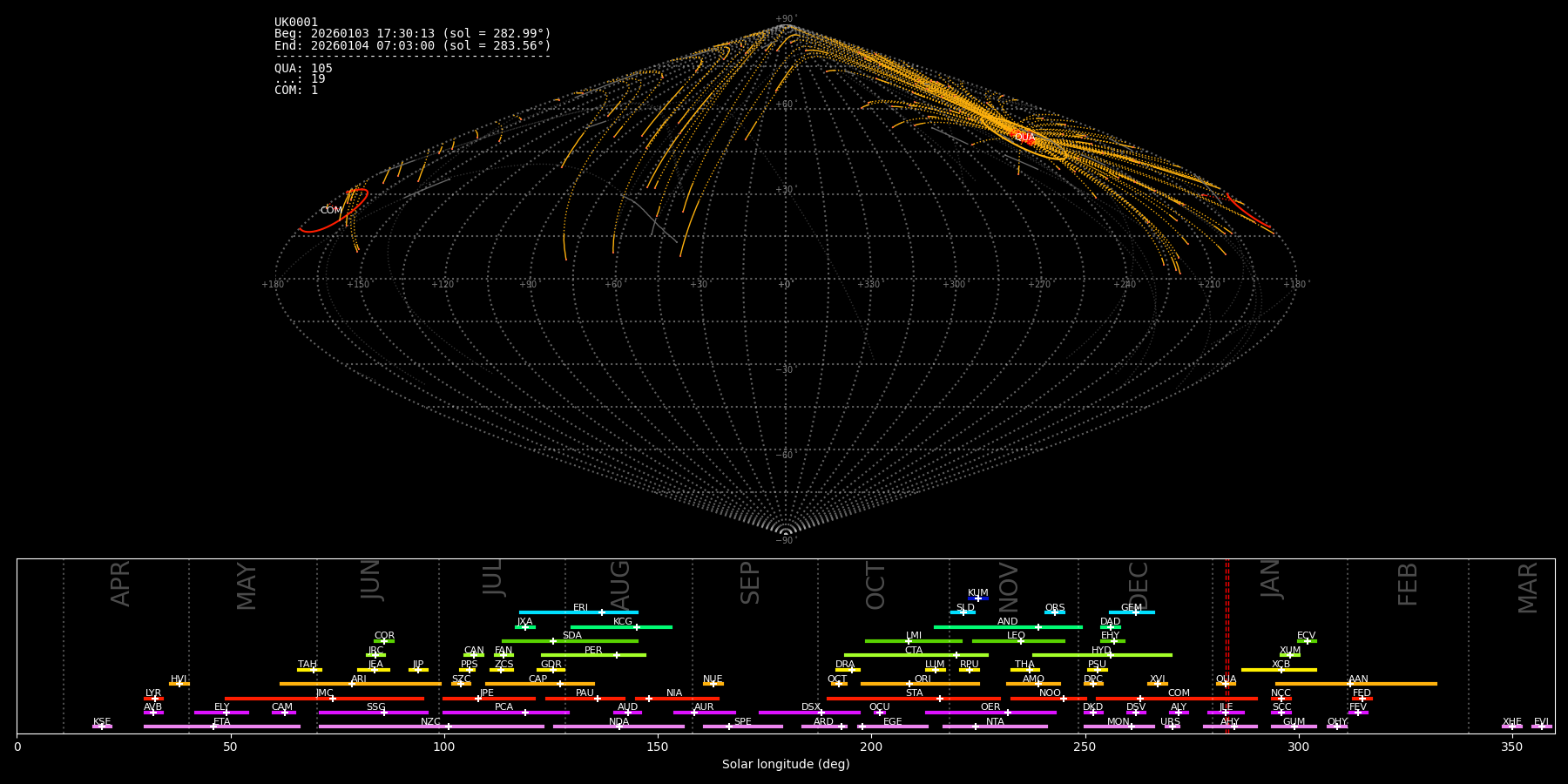Click the Beg: 20260103 17:30:13 line
Image resolution: width=1568 pixels, height=784 pixels.
pyautogui.click(x=412, y=34)
